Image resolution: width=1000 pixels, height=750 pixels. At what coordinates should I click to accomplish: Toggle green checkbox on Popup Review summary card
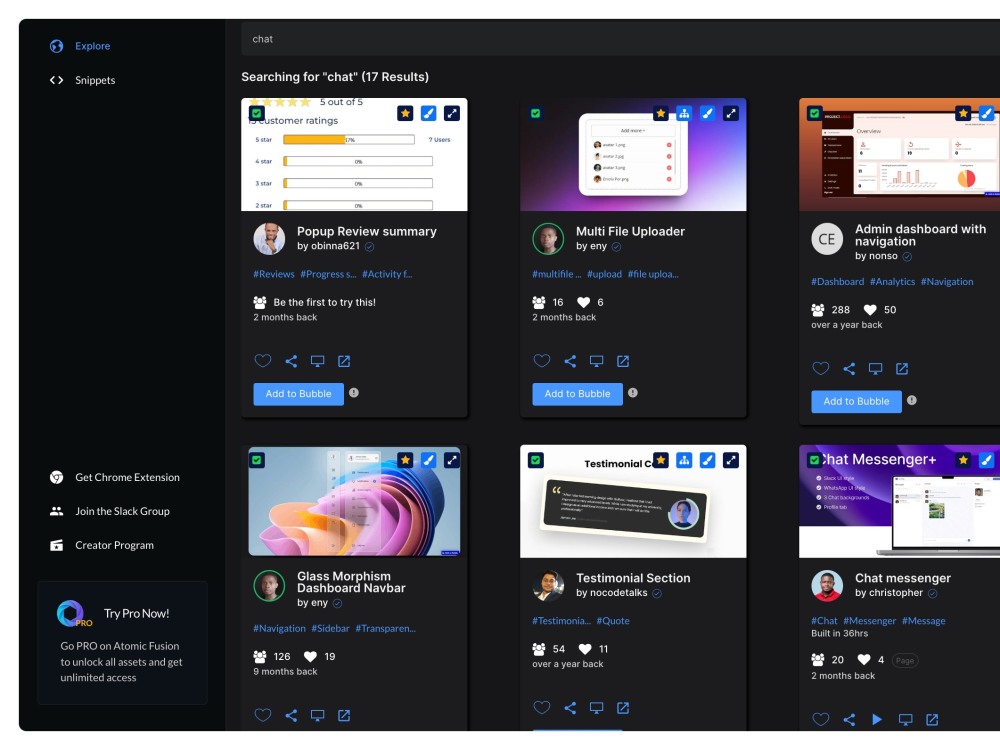256,114
